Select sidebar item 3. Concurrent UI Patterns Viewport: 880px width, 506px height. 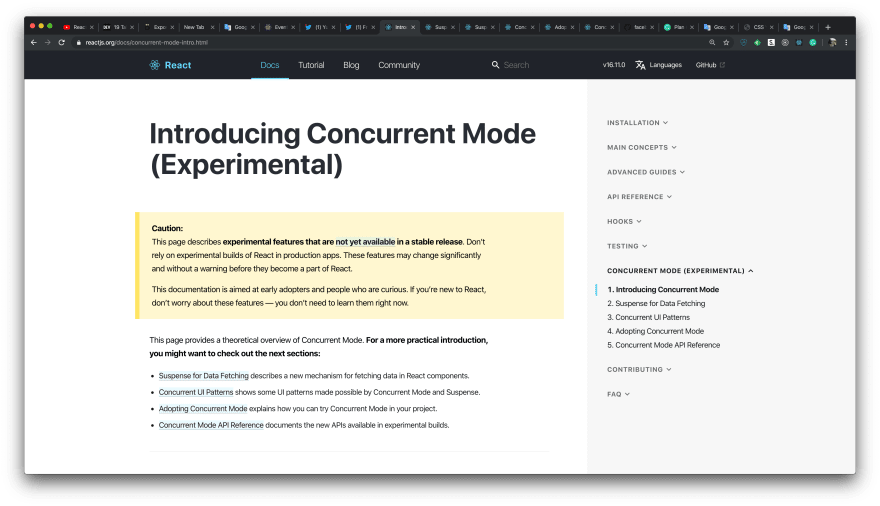pos(648,318)
